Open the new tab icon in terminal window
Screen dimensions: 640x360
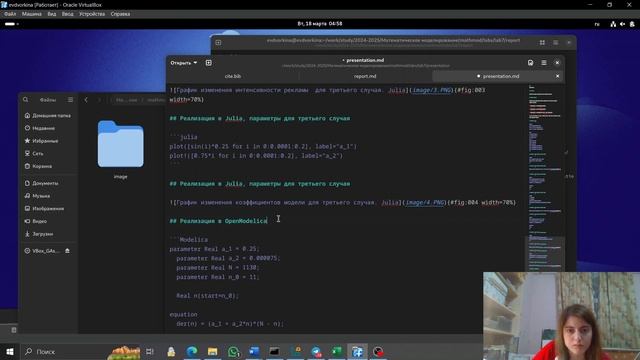tap(218, 42)
